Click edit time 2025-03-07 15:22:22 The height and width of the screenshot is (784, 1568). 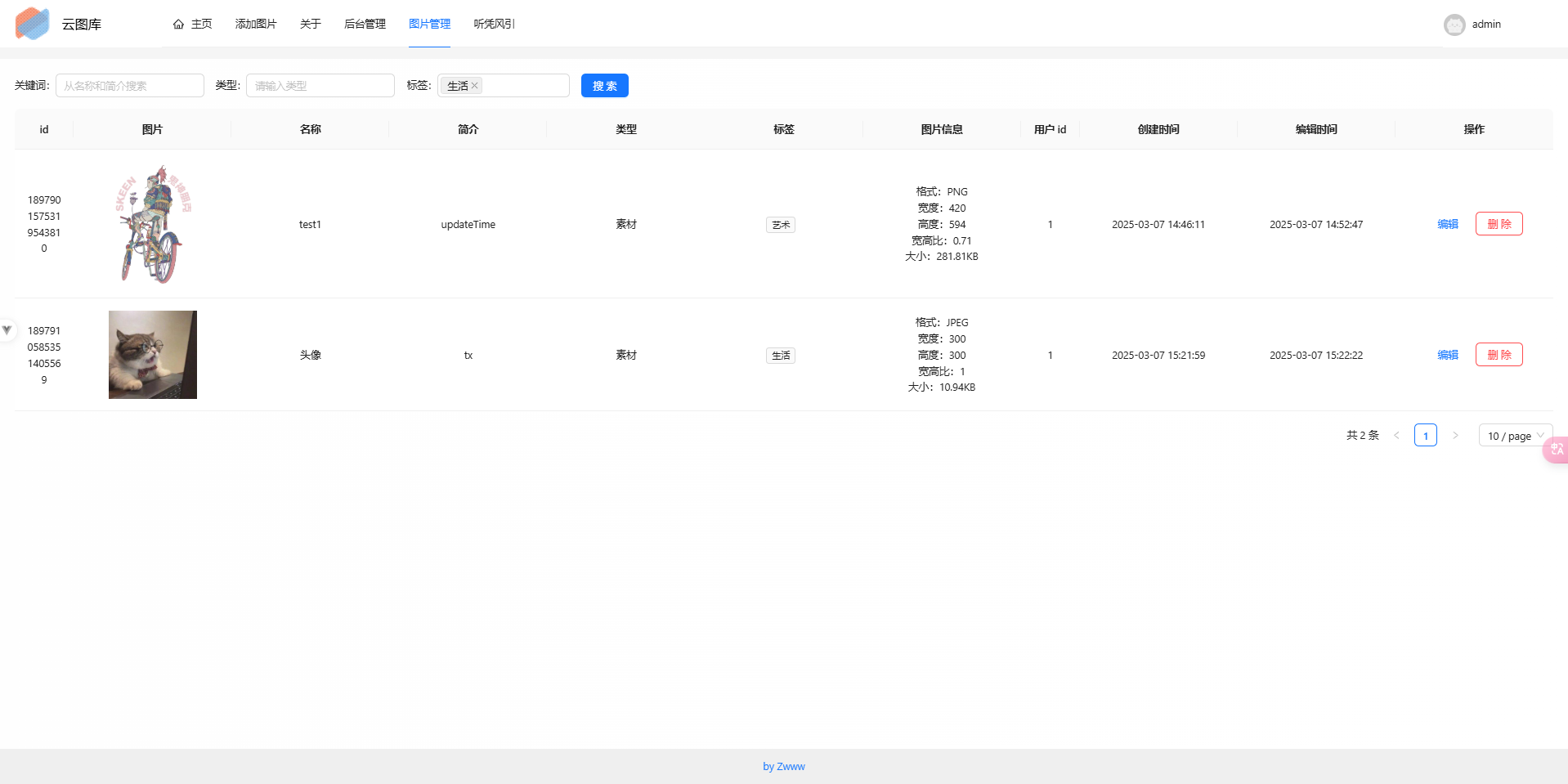click(1316, 355)
